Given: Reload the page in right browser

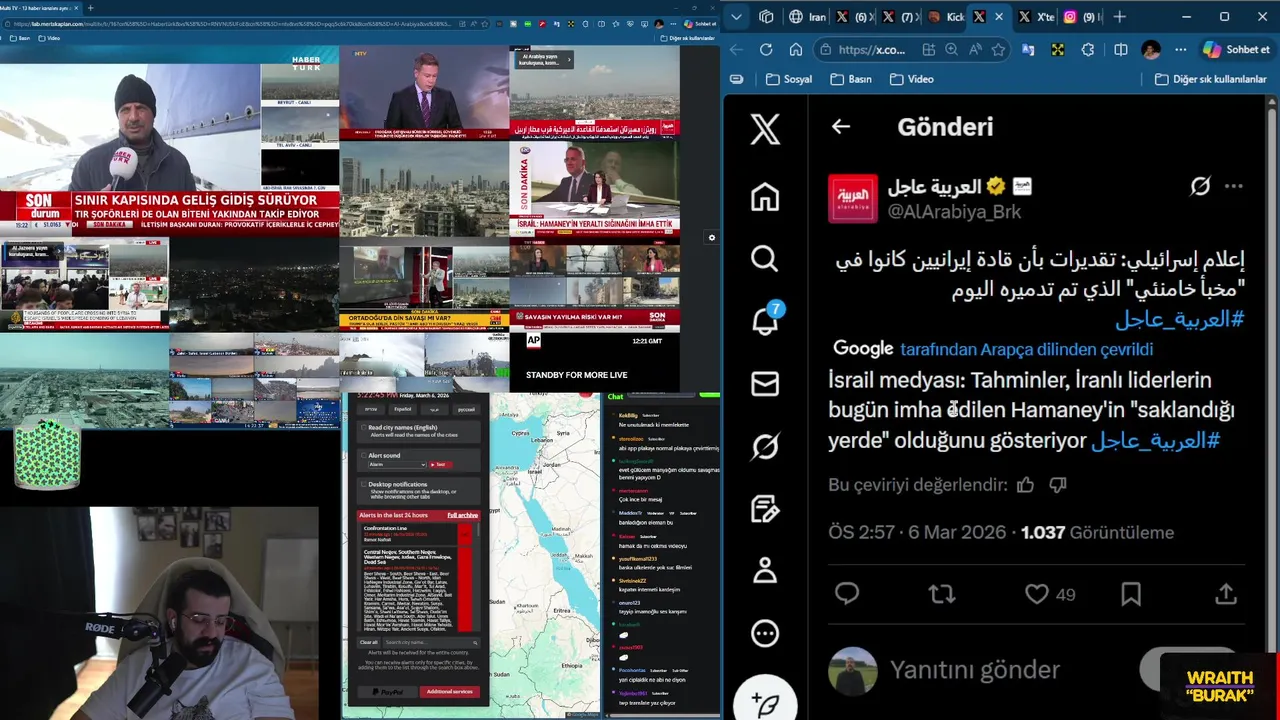Looking at the screenshot, I should 766,49.
